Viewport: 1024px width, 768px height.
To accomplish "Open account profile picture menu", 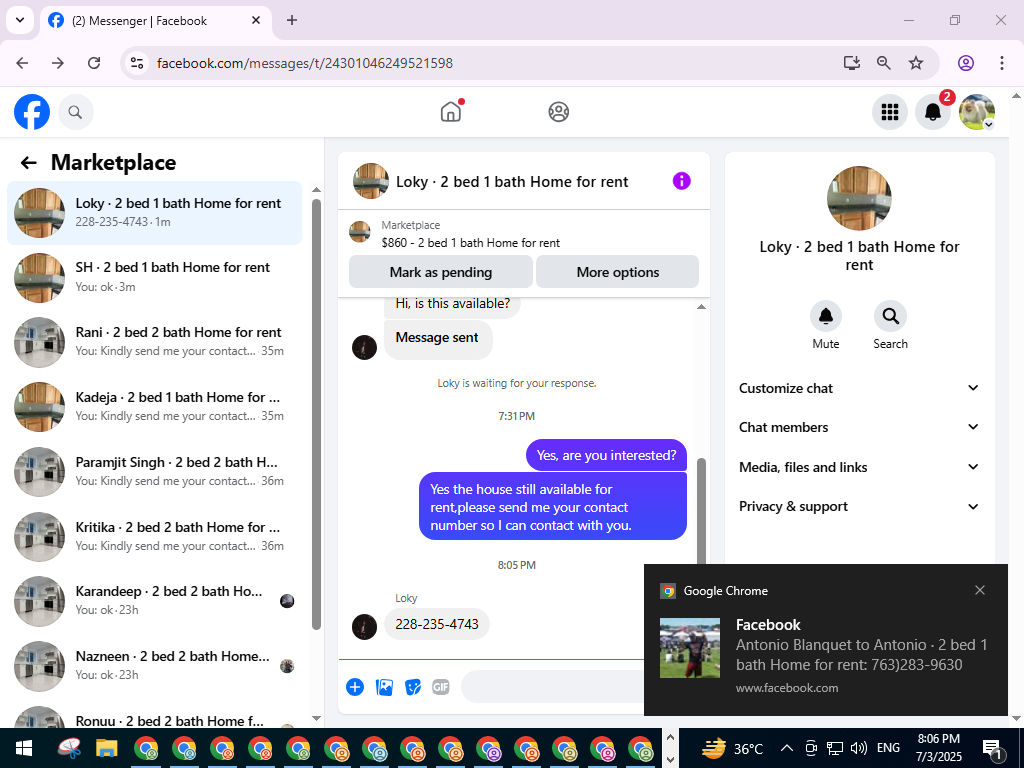I will (976, 112).
